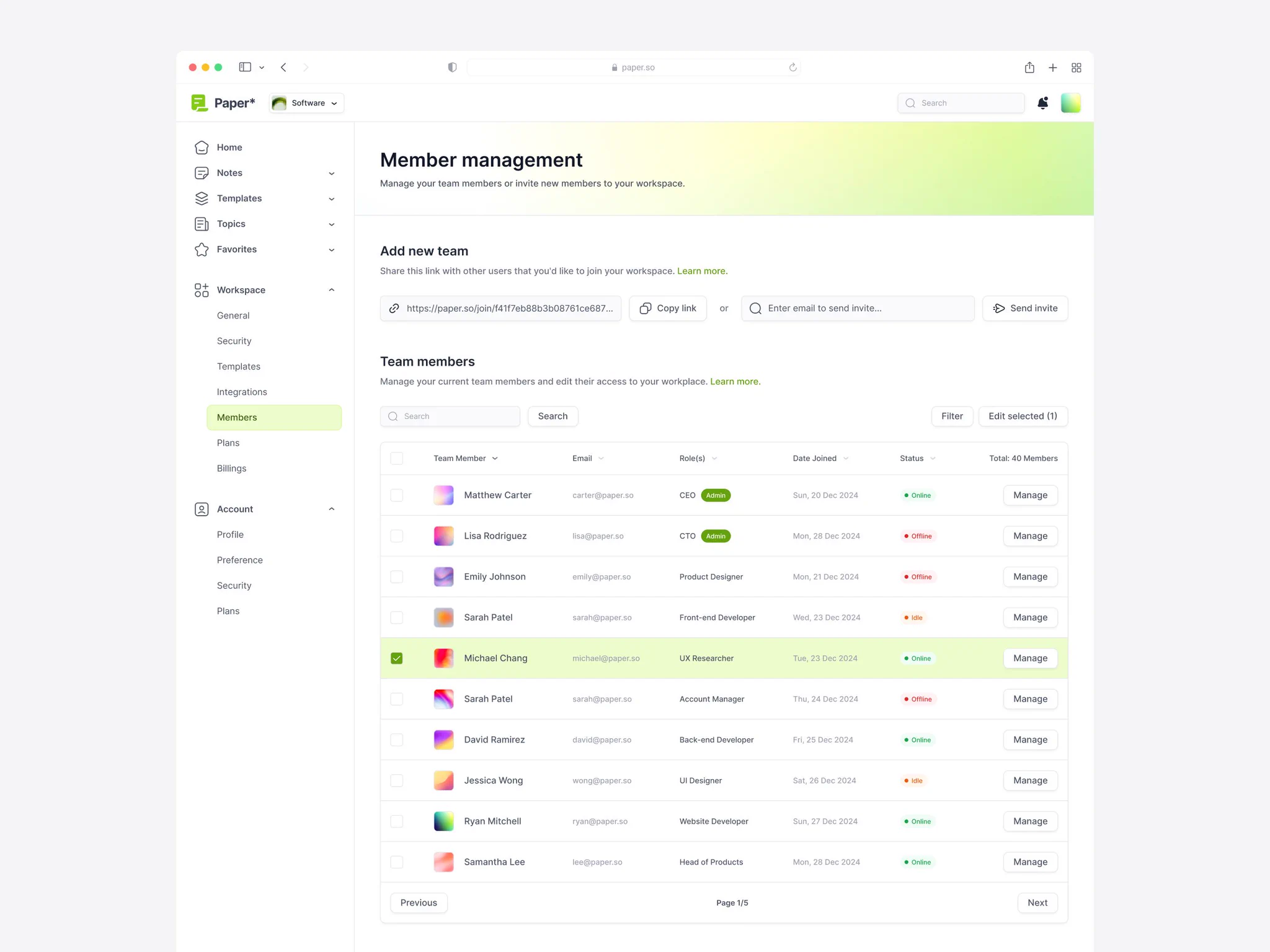
Task: Click the Paper logo icon
Action: [x=199, y=103]
